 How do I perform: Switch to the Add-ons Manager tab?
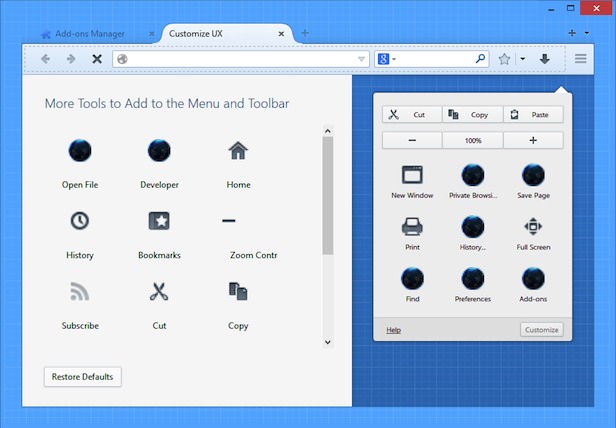[x=88, y=34]
